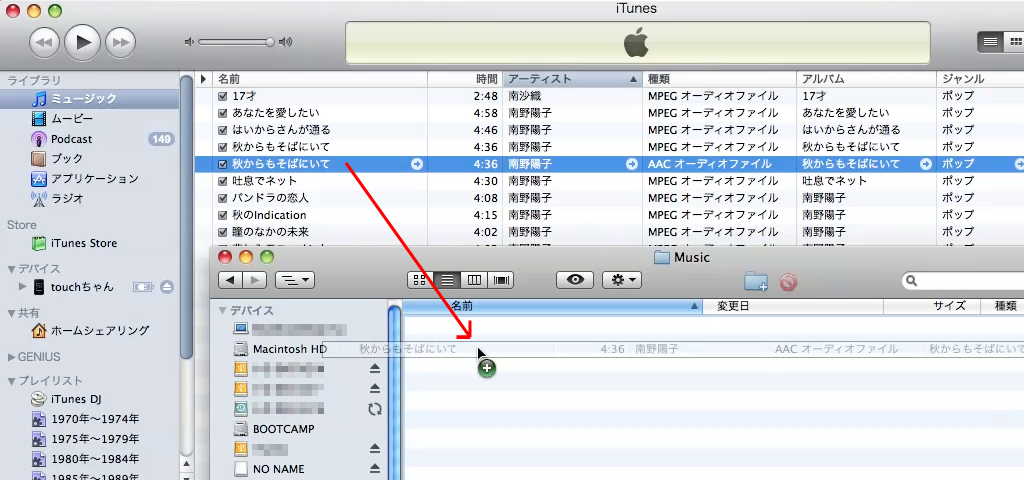Click the low volume speaker icon
This screenshot has height=480, width=1024.
coord(189,42)
